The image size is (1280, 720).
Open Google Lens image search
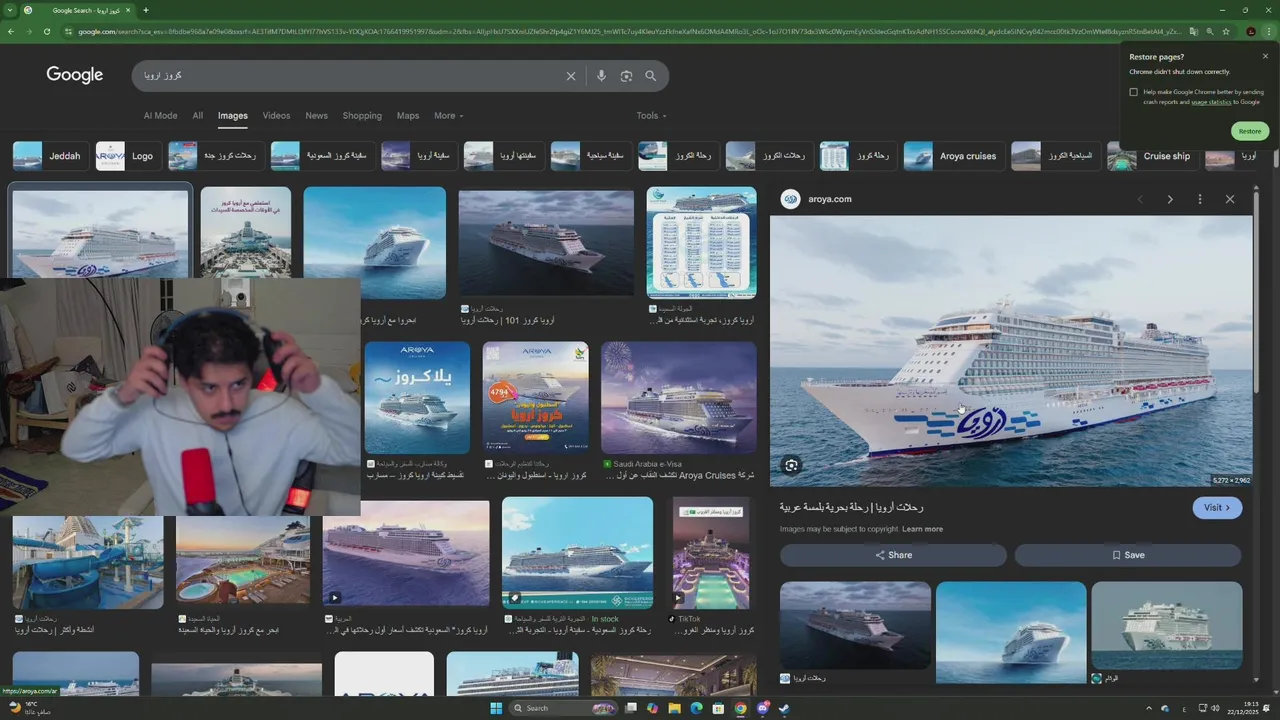[626, 76]
